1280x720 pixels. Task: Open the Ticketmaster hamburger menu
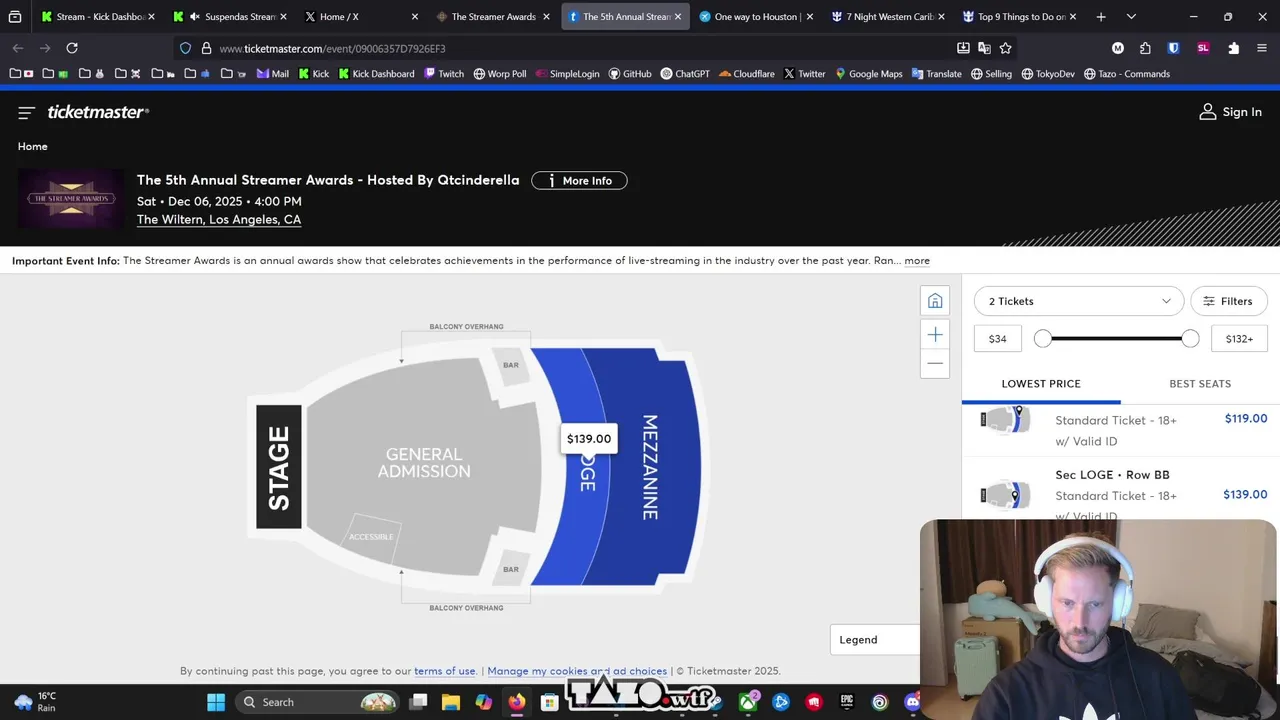[x=26, y=113]
